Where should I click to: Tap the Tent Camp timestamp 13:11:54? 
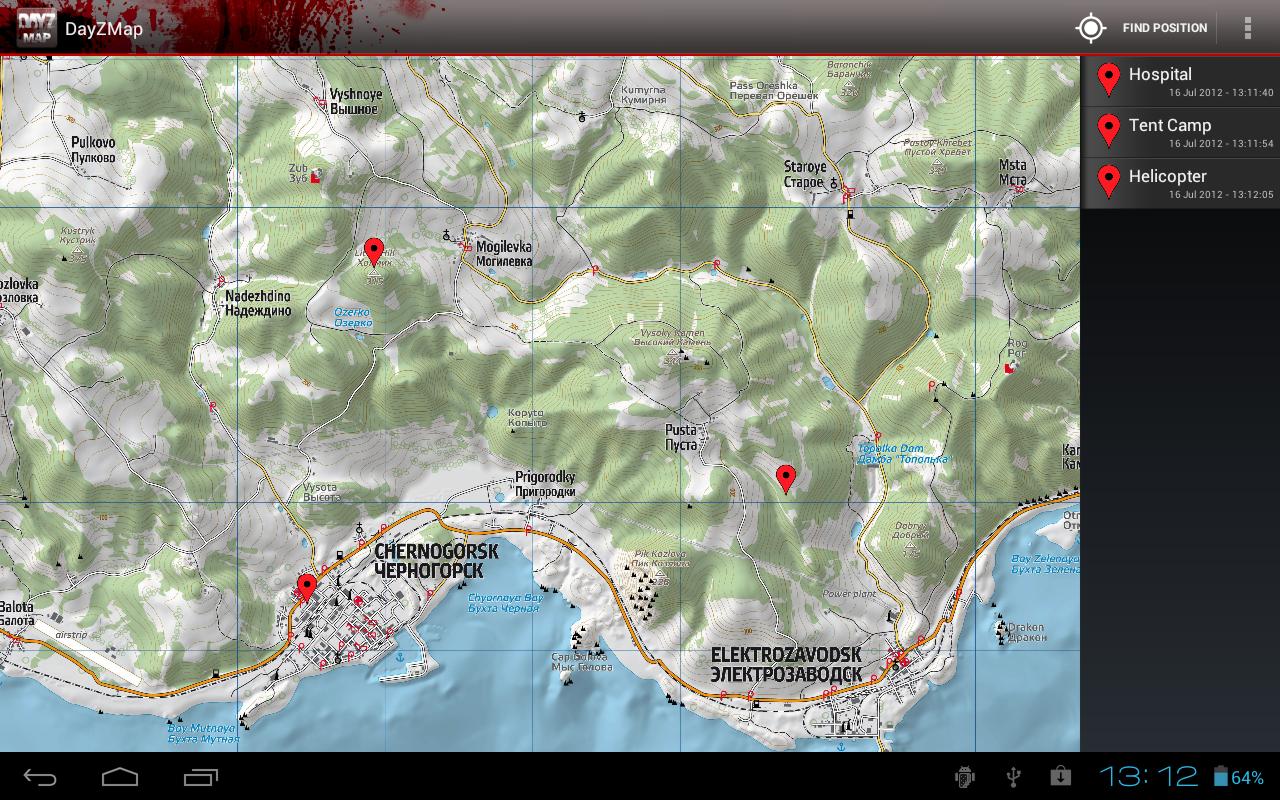pyautogui.click(x=1221, y=144)
